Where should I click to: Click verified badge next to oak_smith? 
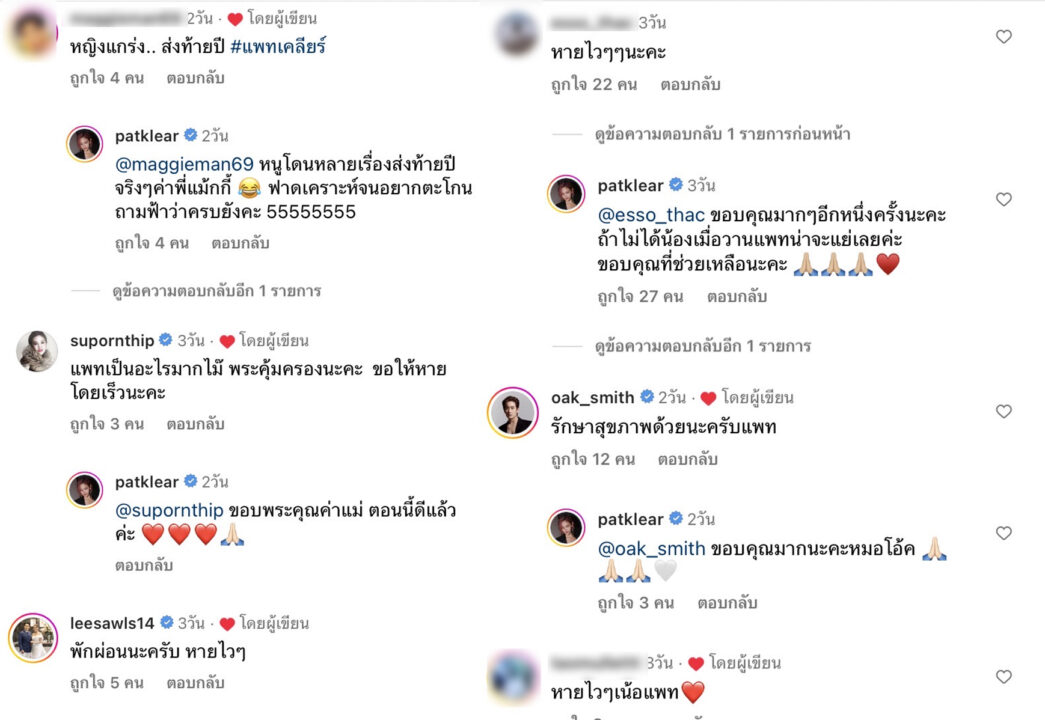tap(646, 397)
